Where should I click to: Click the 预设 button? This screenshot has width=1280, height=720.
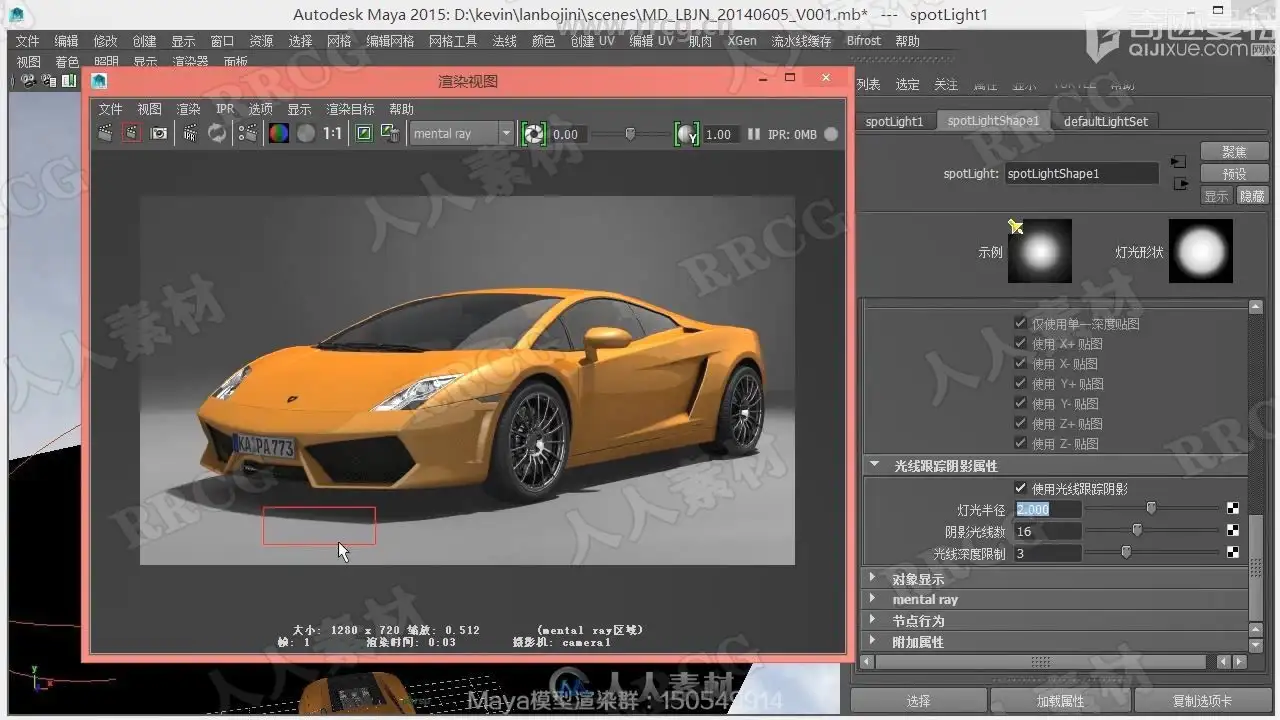click(x=1234, y=173)
